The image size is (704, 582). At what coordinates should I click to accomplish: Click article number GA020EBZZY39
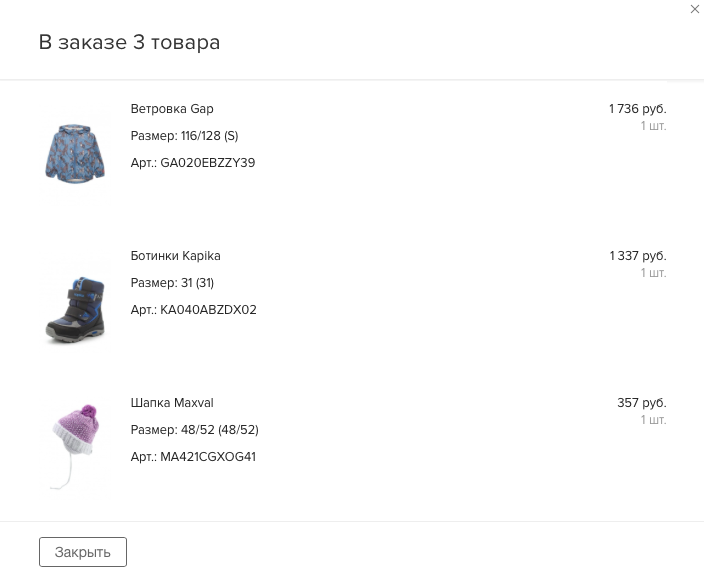click(208, 163)
